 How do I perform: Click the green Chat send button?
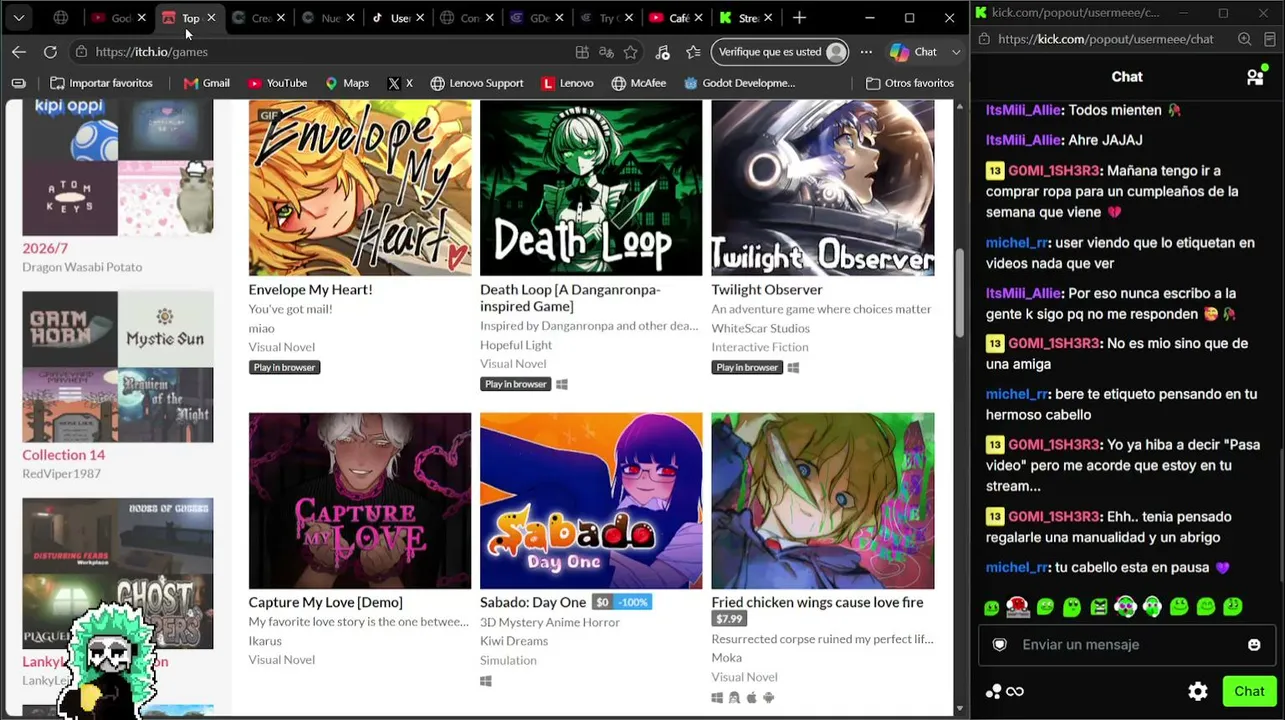click(x=1249, y=691)
